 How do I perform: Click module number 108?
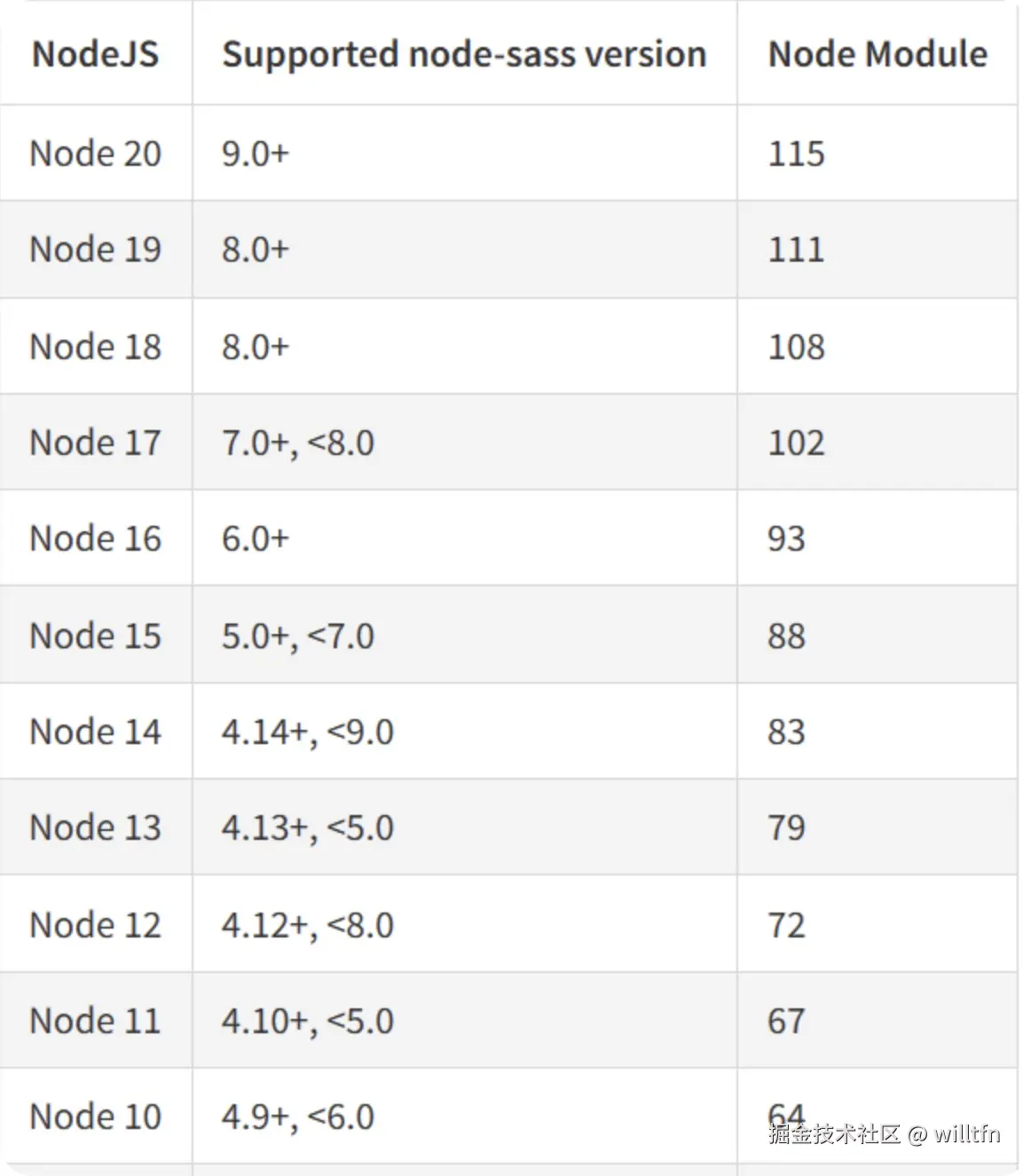796,347
